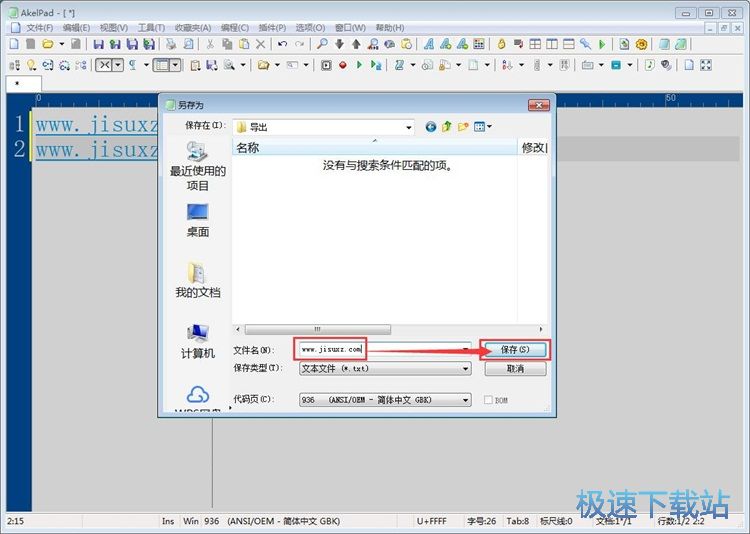750x534 pixels.
Task: Click the 字号:26 status bar entry
Action: pyautogui.click(x=481, y=521)
